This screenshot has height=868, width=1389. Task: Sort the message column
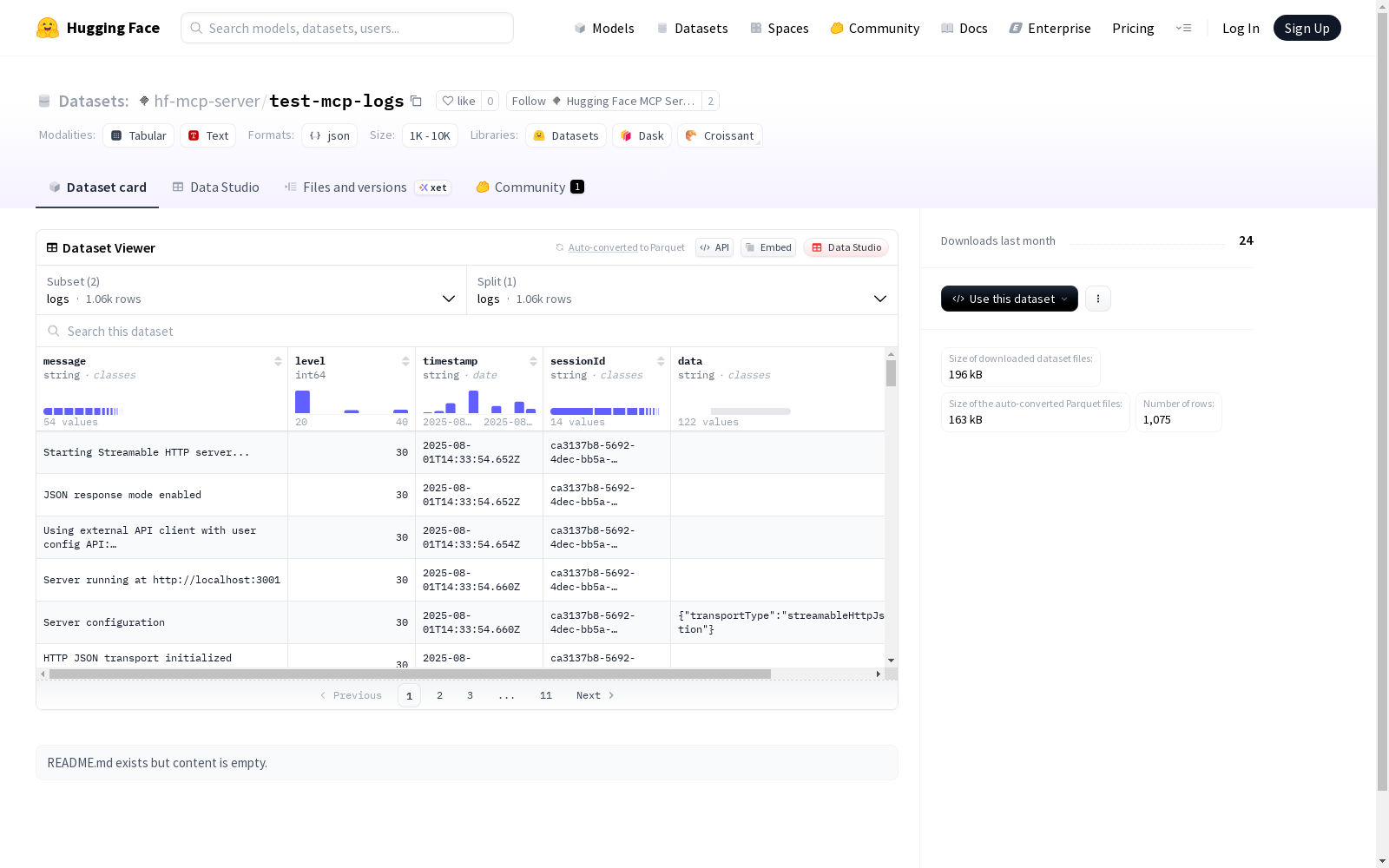[278, 361]
